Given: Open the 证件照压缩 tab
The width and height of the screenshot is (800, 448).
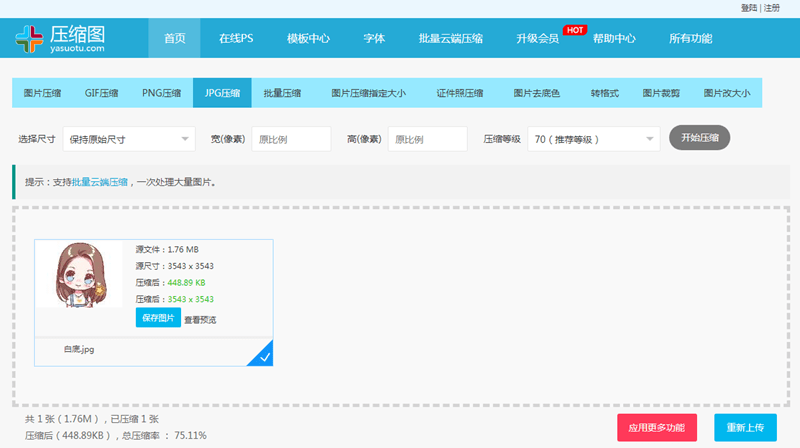Looking at the screenshot, I should pos(459,93).
